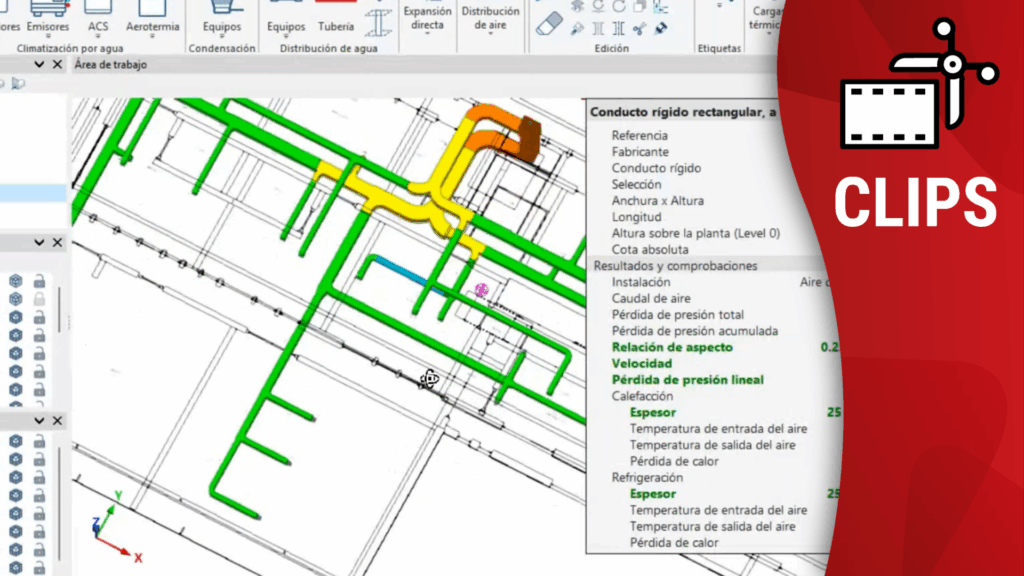Toggle the top lock icon in the bottom-left list
Image resolution: width=1024 pixels, height=576 pixels.
click(40, 441)
